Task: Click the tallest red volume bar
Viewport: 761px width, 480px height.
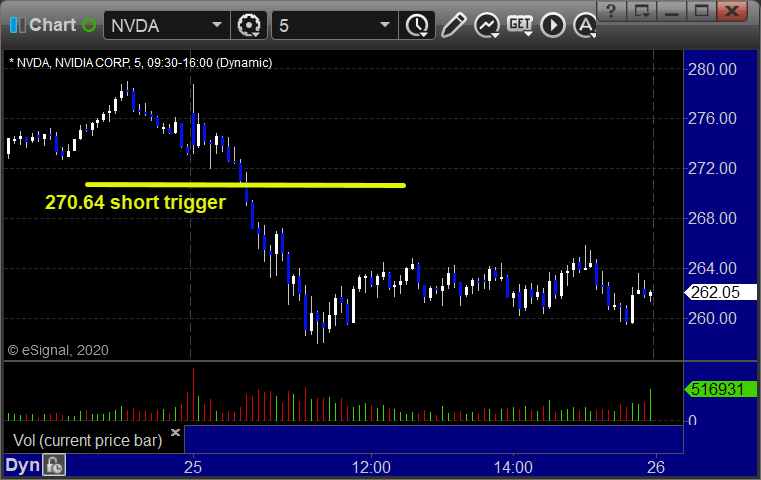Action: pyautogui.click(x=193, y=394)
